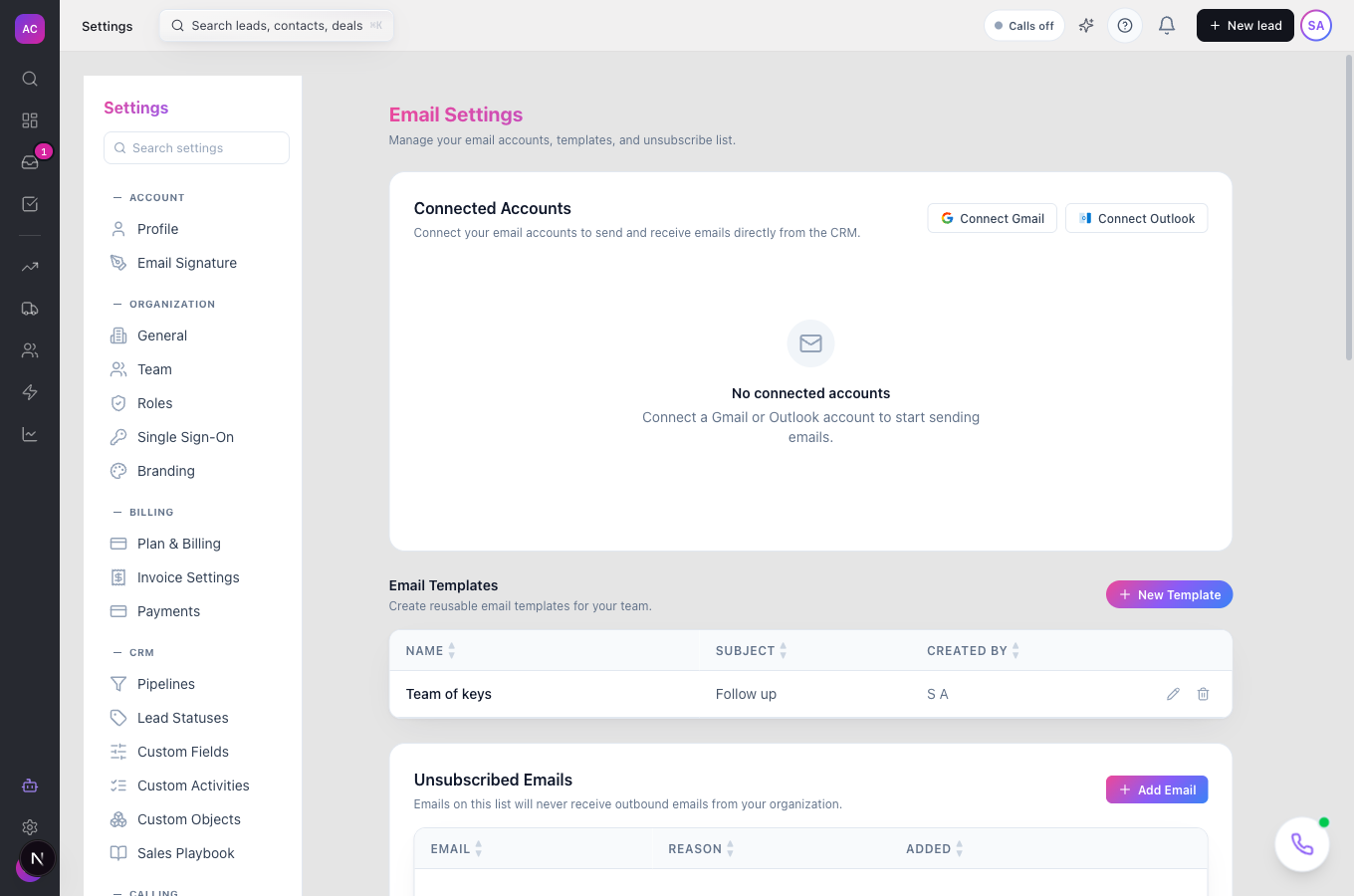The image size is (1354, 896).
Task: Open Profile settings page
Action: pyautogui.click(x=196, y=229)
